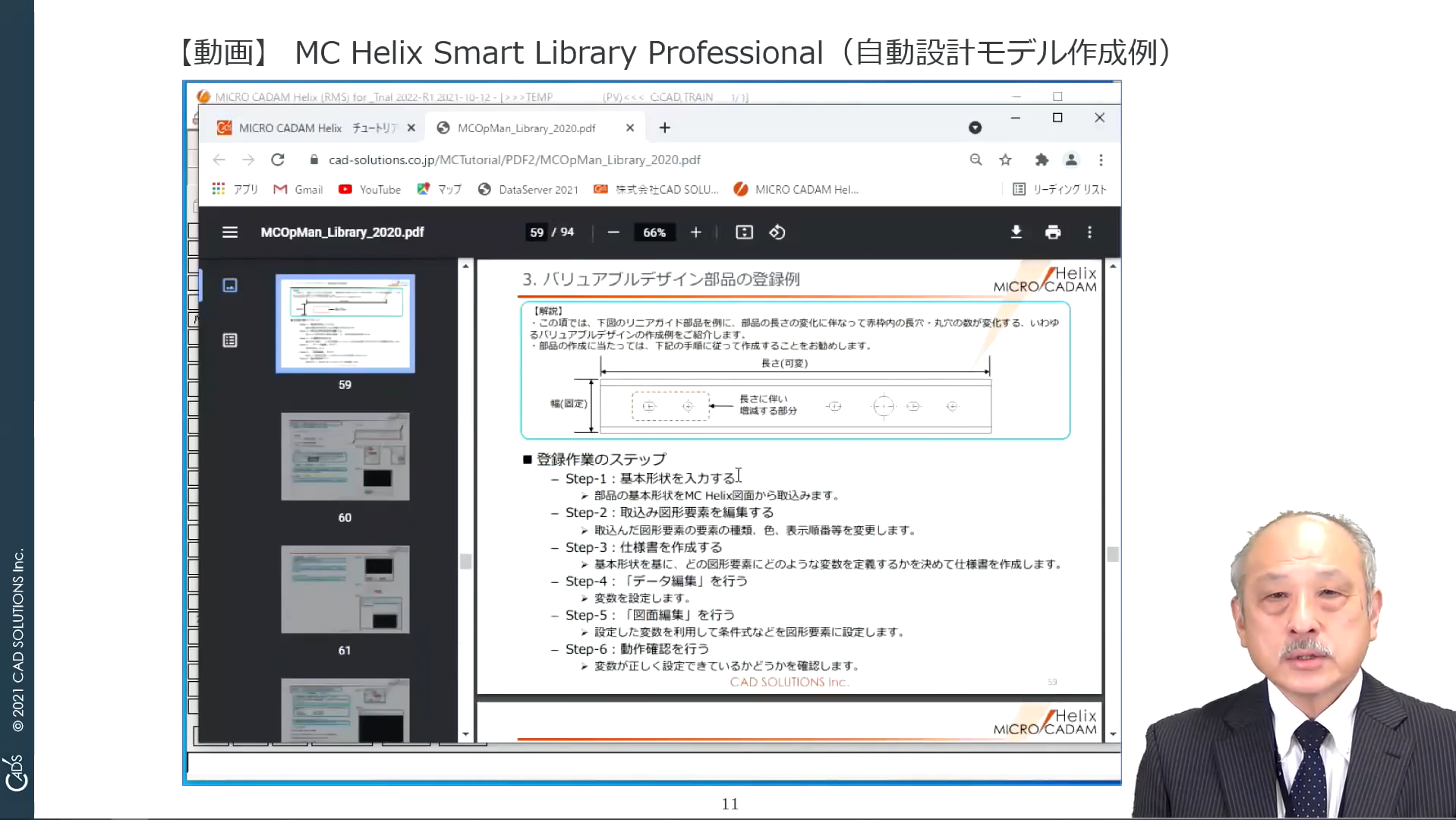Rotate the PDF counterclockwise

click(x=777, y=232)
